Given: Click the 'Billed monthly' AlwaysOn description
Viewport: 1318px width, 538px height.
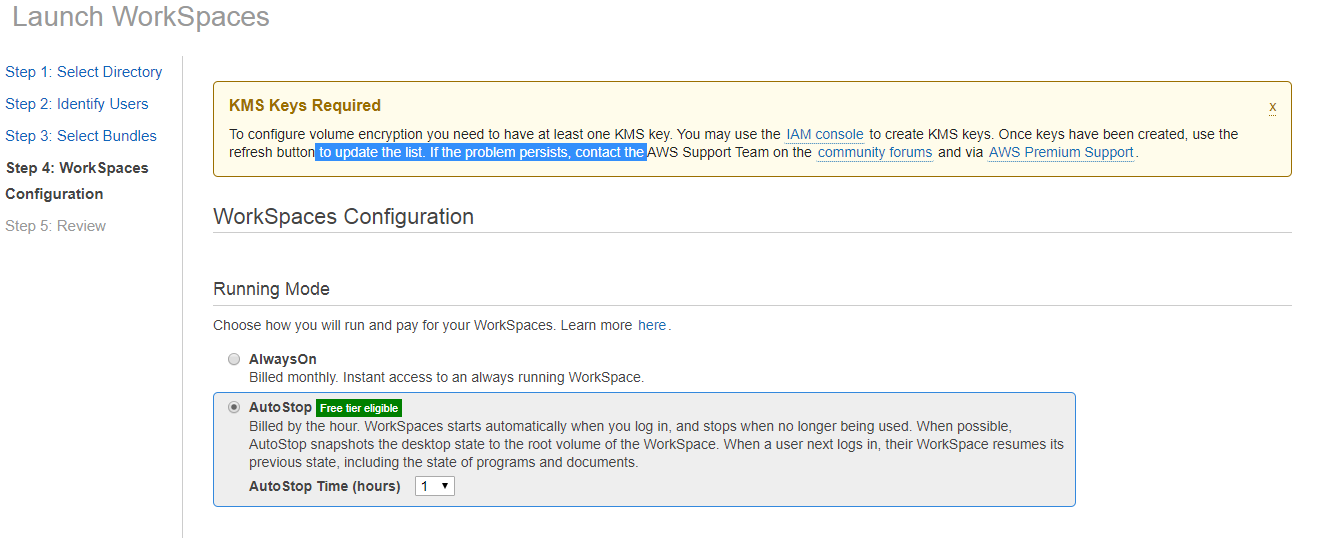Looking at the screenshot, I should pos(446,377).
